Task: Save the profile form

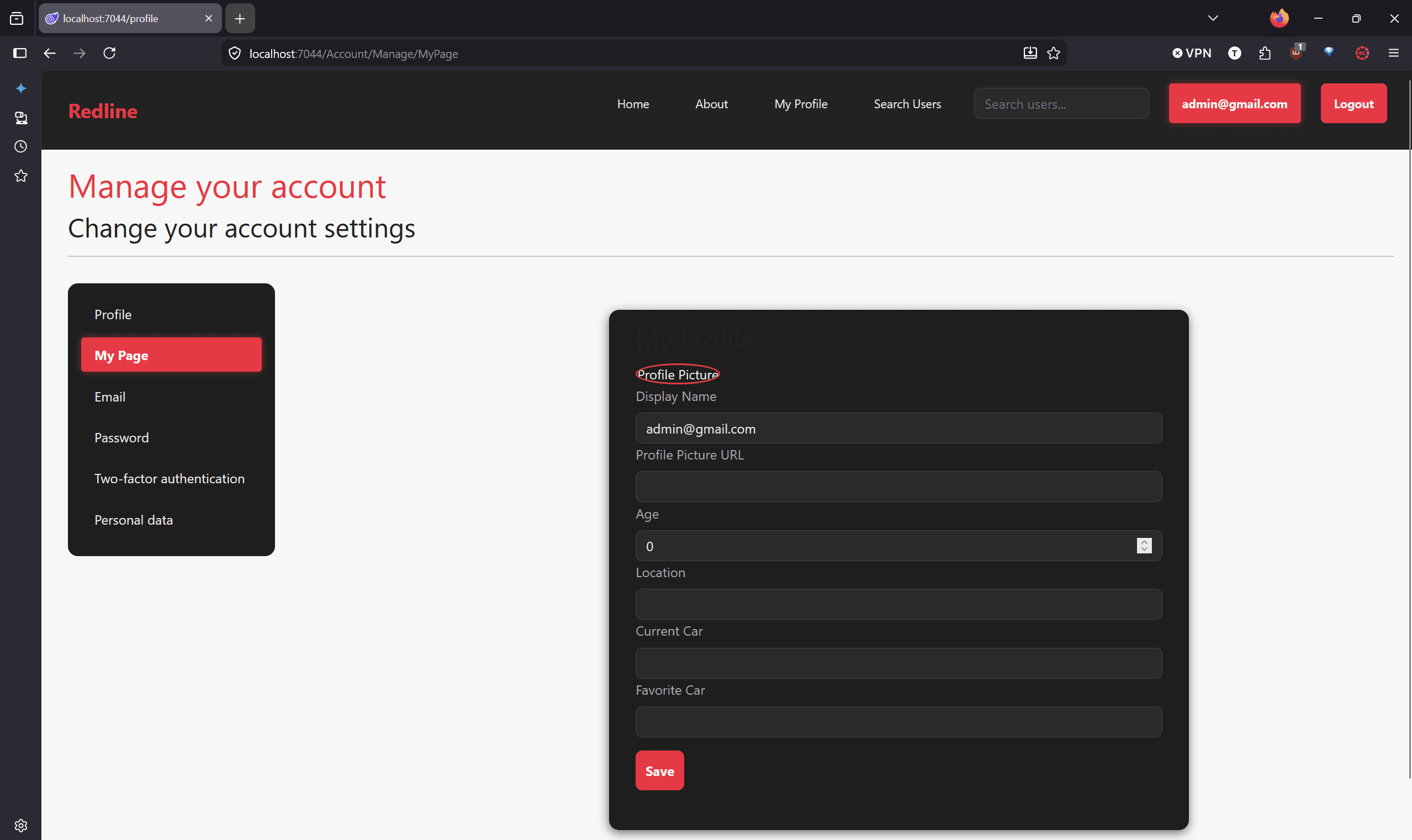Action: point(659,770)
